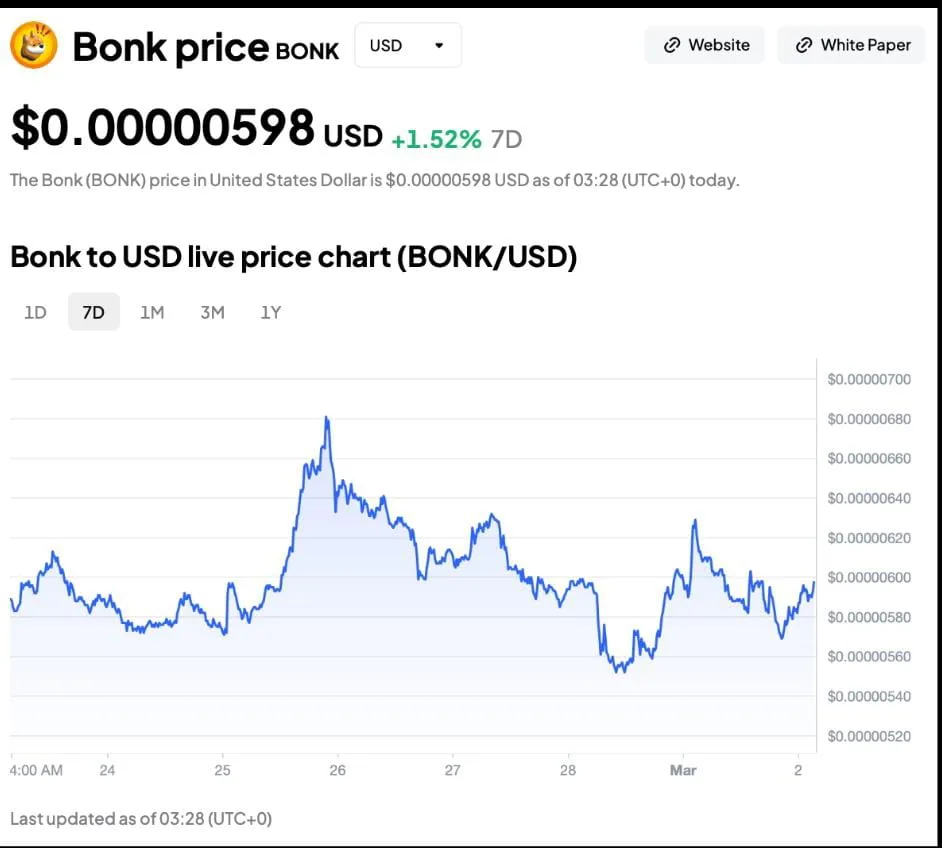Click the Bonk price BONK heading
The height and width of the screenshot is (848, 942).
205,47
